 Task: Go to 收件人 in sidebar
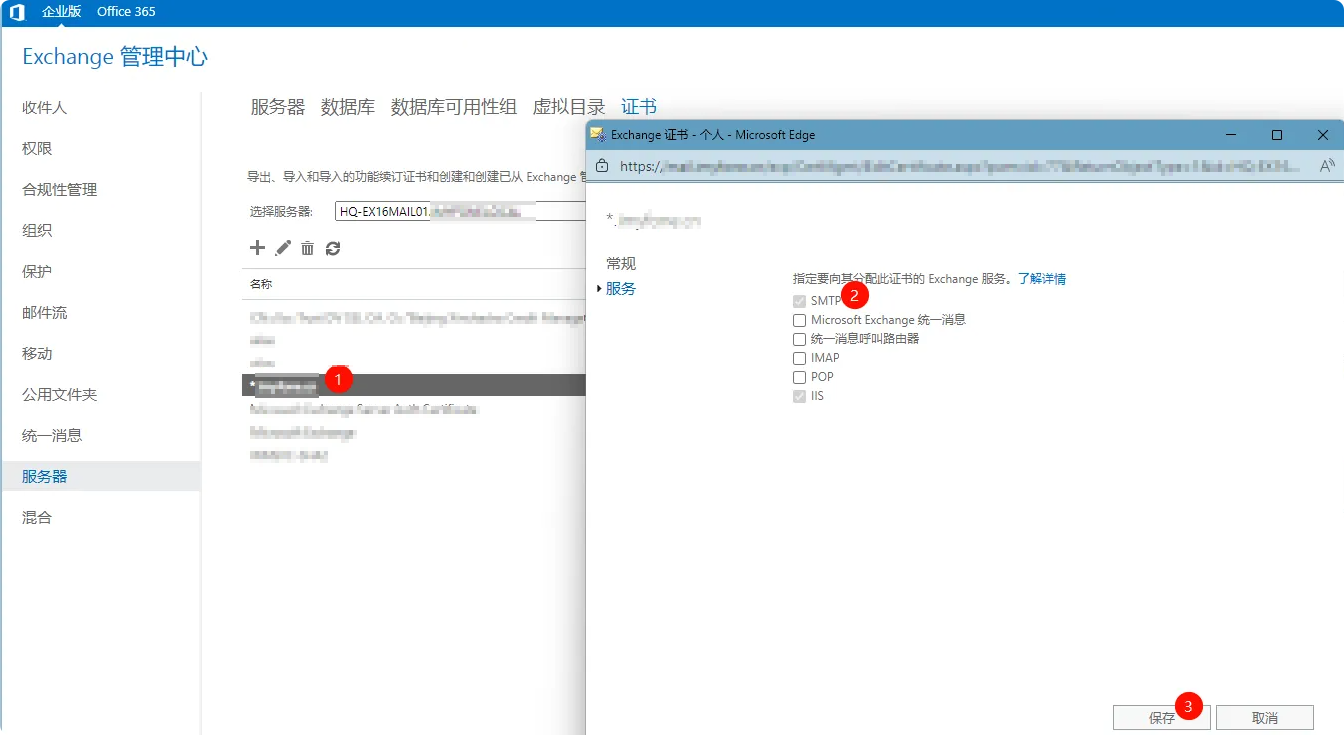coord(45,107)
